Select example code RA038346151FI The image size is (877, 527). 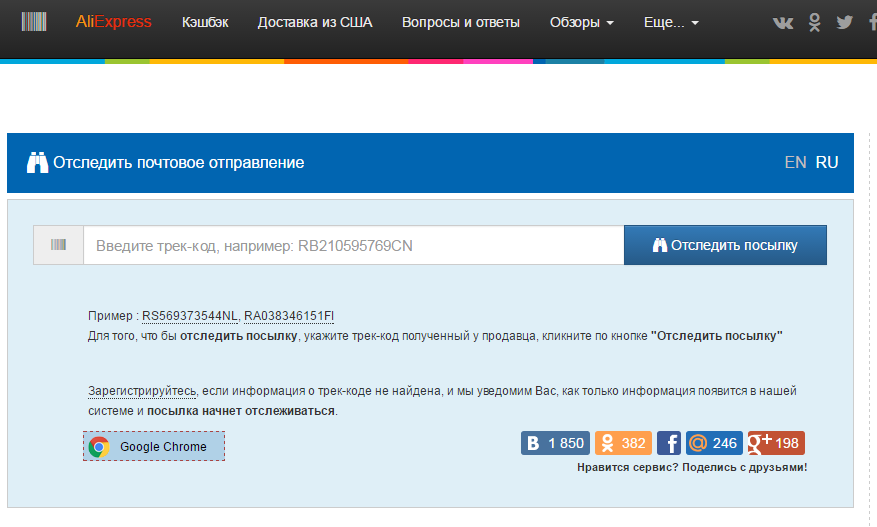coord(289,316)
